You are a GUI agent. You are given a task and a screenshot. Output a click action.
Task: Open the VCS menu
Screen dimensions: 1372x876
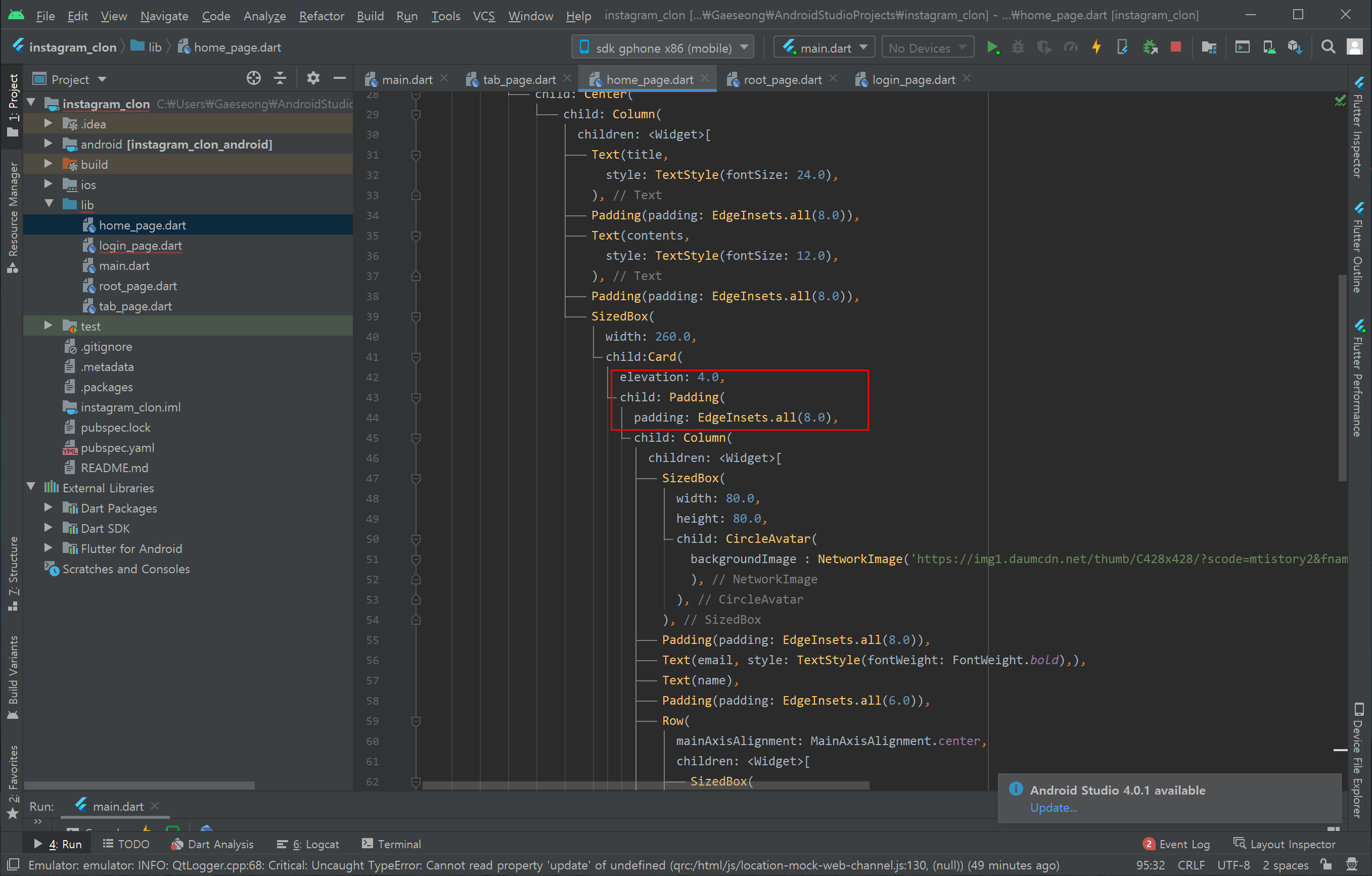[x=484, y=15]
